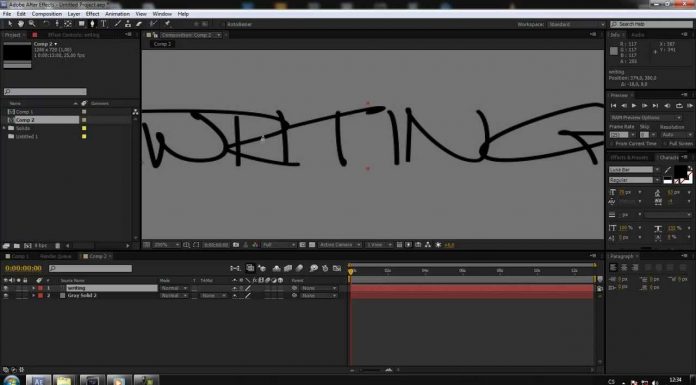Play the preview in the Preview panel
Screen dimensions: 696x385
pos(634,106)
